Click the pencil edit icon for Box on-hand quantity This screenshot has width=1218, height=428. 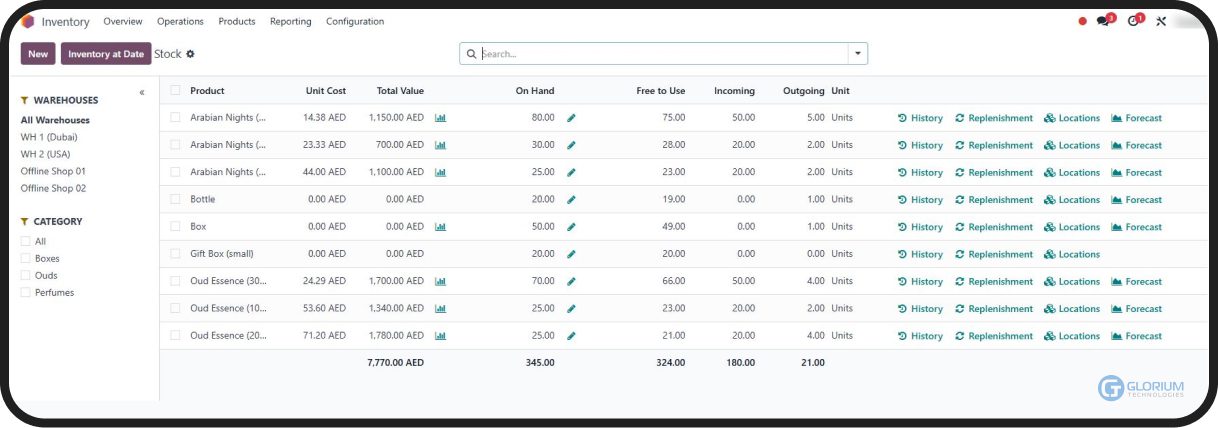[571, 227]
